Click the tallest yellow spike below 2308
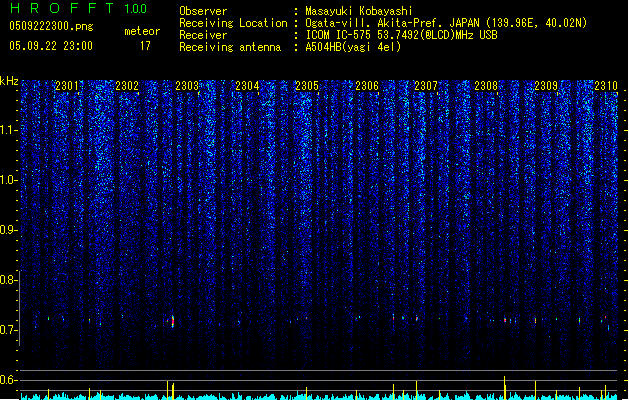 coord(504,387)
